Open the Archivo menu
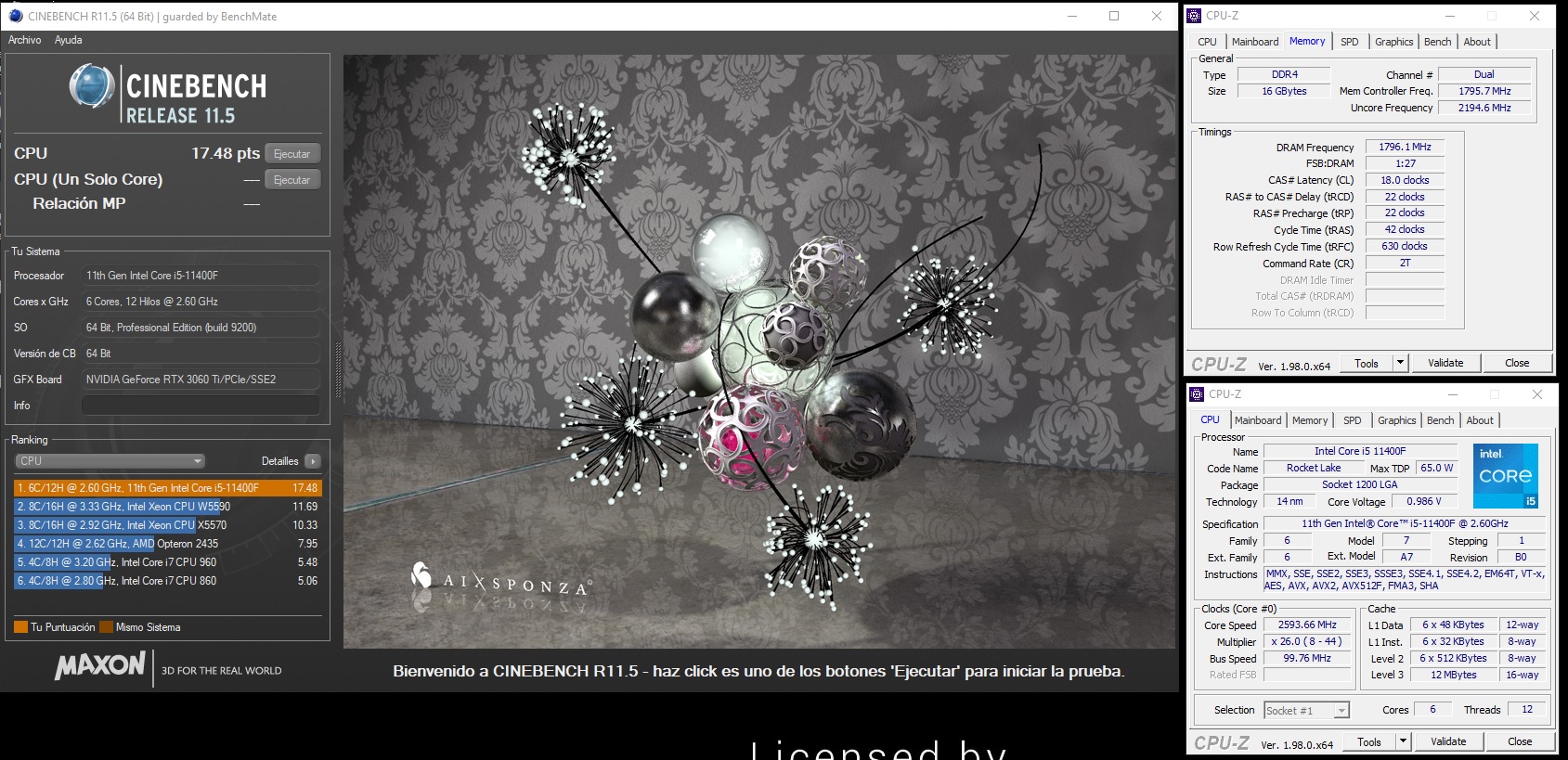This screenshot has width=1568, height=760. 25,40
